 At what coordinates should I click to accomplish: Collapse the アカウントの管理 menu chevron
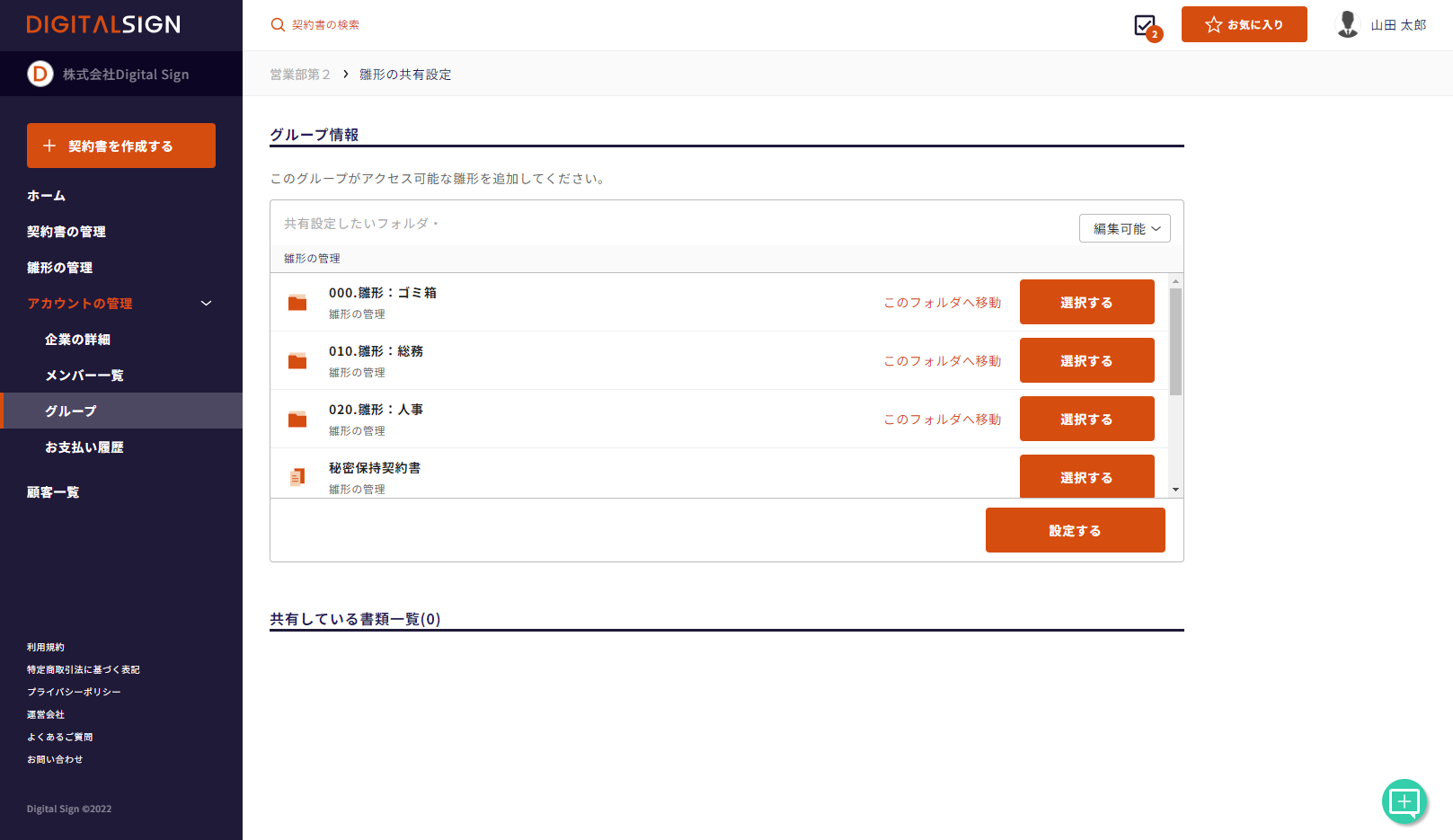[x=206, y=304]
